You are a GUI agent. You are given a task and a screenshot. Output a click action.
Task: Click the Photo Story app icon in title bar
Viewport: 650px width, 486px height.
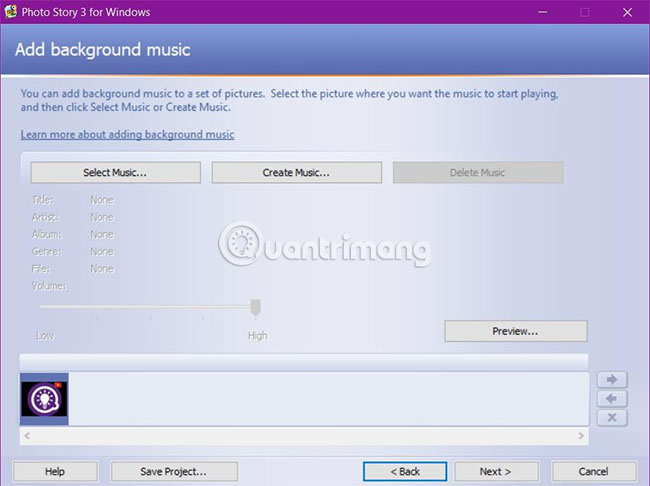click(x=10, y=12)
